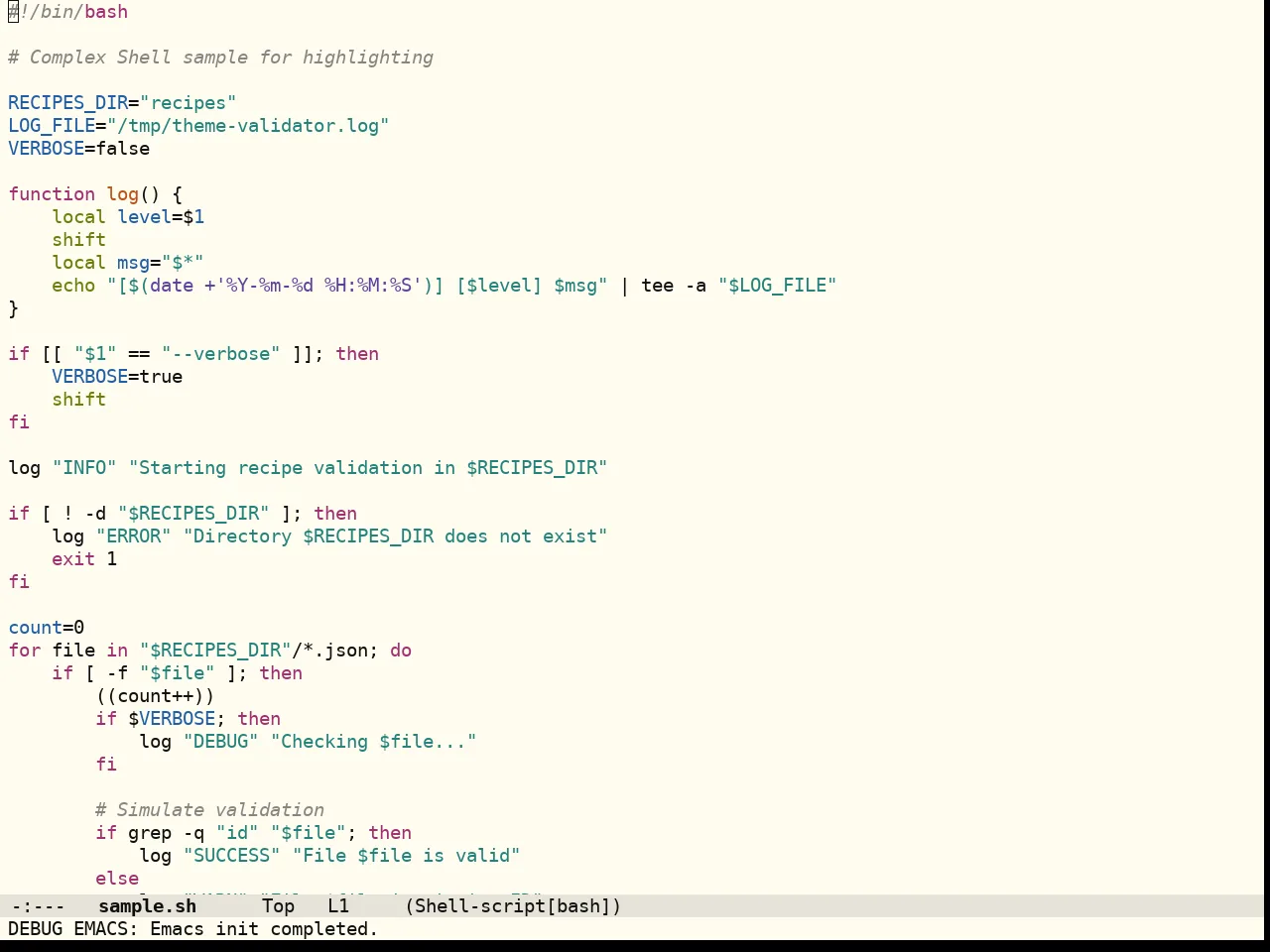The image size is (1270, 952).
Task: Click the 'for file in' loop line
Action: tap(209, 651)
